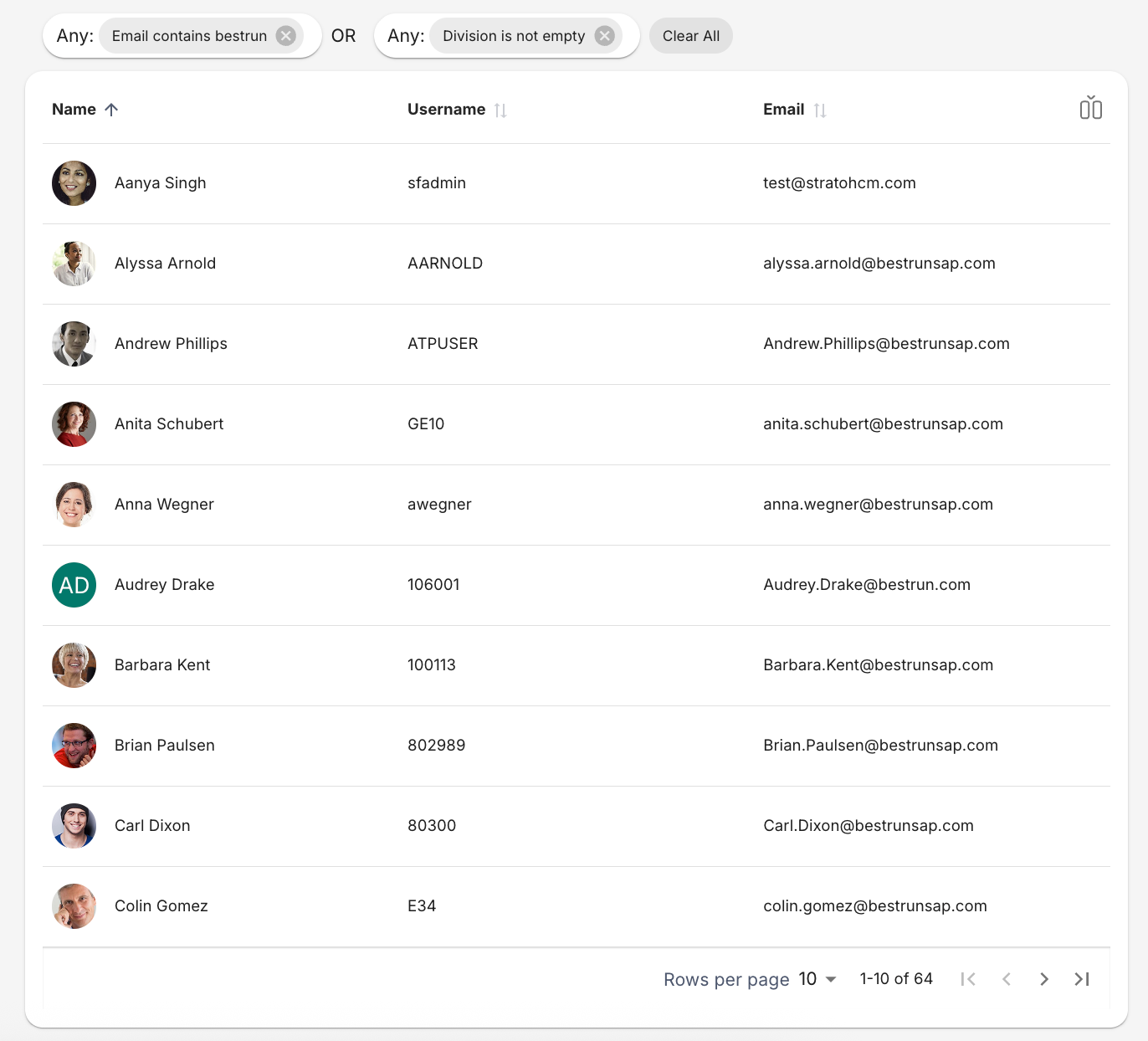Select Carl Dixon in the table
The image size is (1148, 1041).
[x=152, y=826]
